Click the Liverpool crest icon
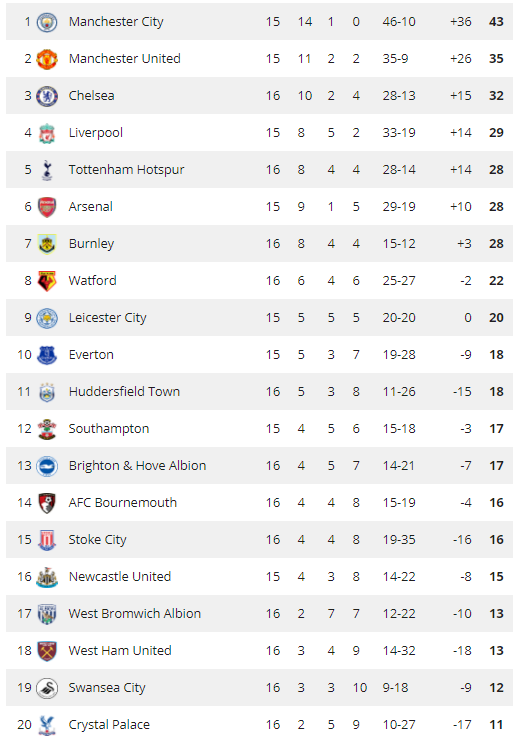This screenshot has width=517, height=745. [47, 133]
